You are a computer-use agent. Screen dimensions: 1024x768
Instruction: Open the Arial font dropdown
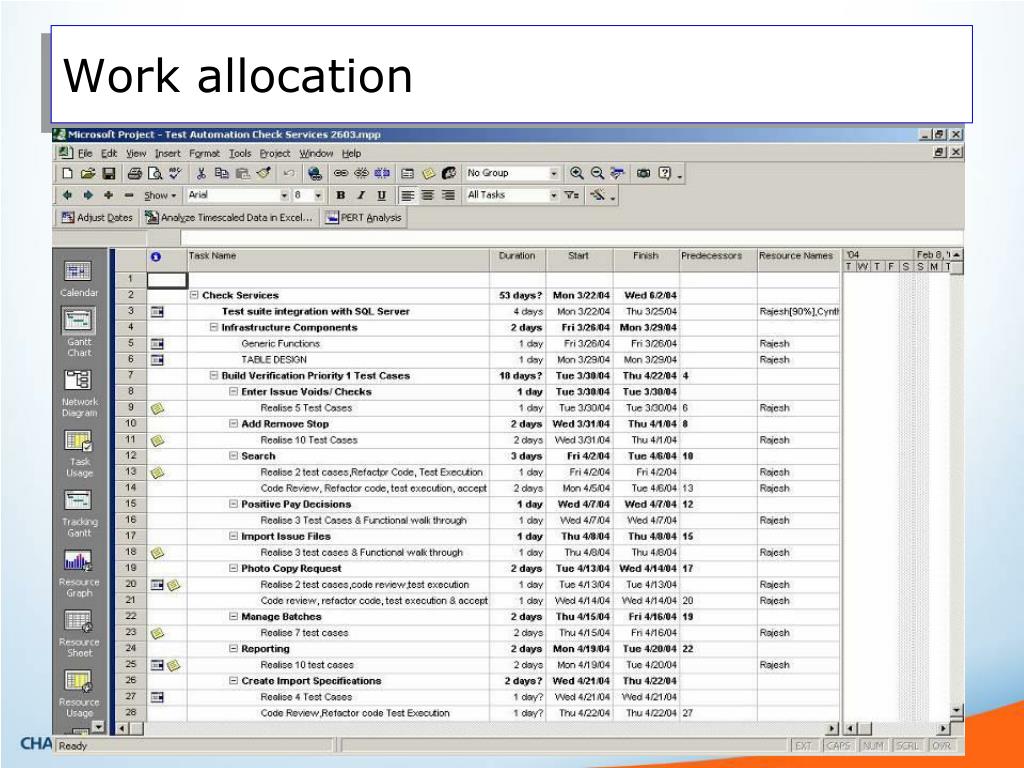(x=284, y=195)
